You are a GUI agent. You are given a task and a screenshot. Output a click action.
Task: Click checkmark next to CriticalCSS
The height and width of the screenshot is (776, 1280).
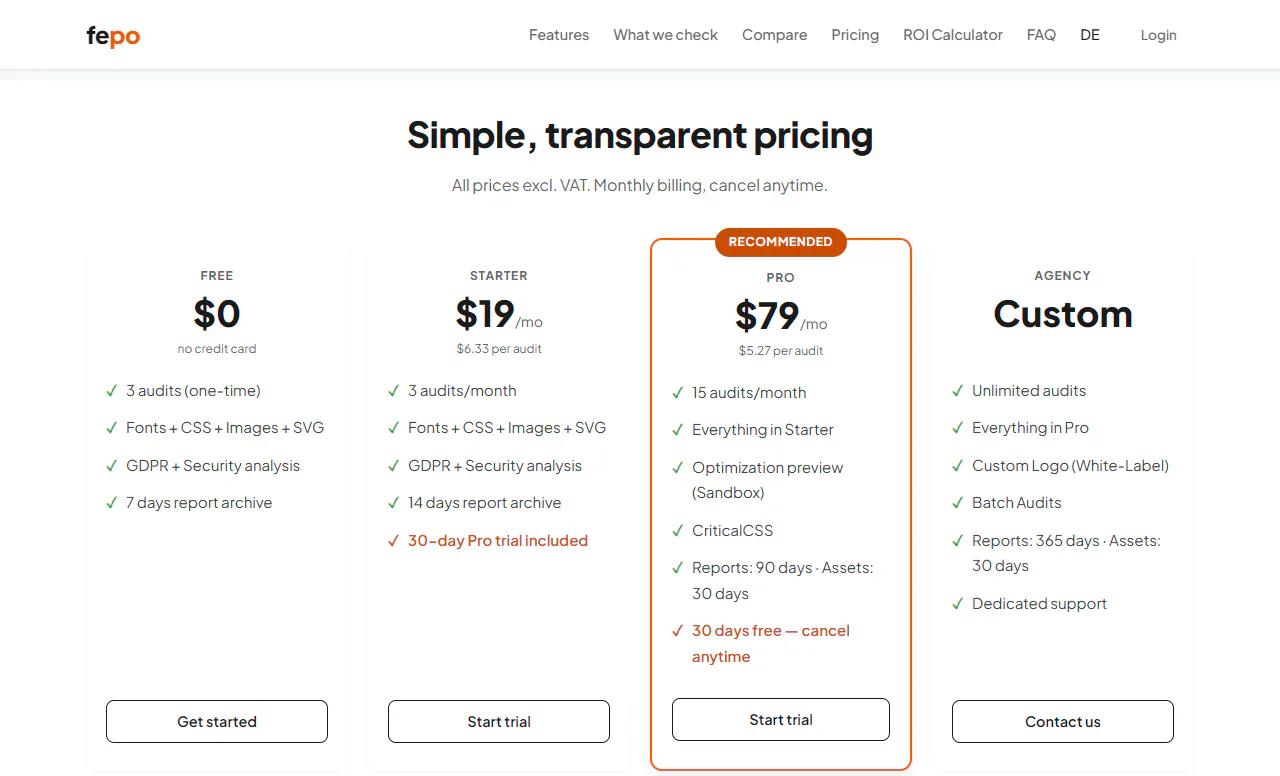[x=678, y=531]
